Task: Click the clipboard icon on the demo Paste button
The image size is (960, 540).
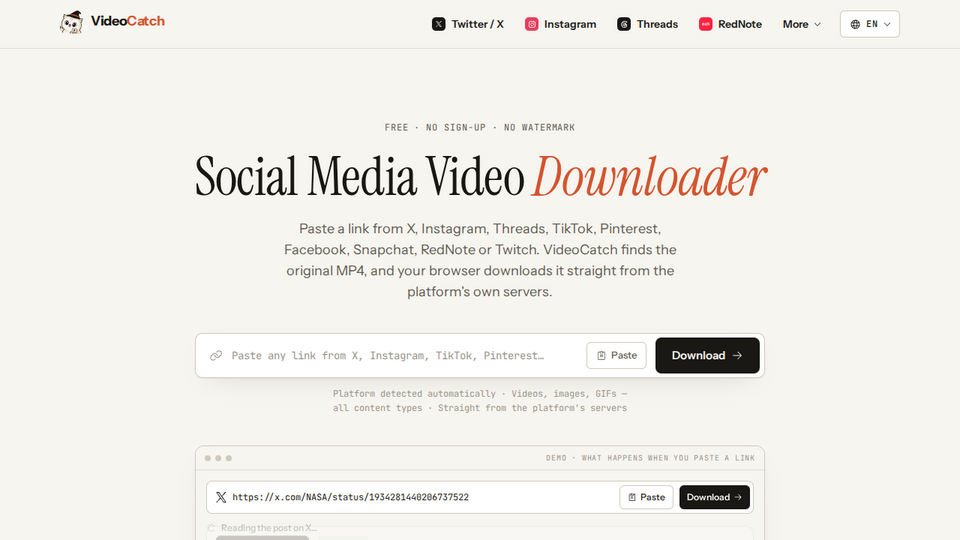Action: click(632, 497)
